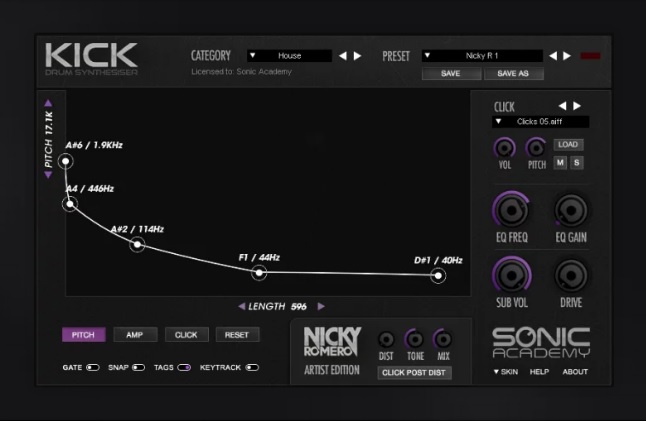Switch to the Pitch envelope tab
646x421 pixels.
(84, 335)
